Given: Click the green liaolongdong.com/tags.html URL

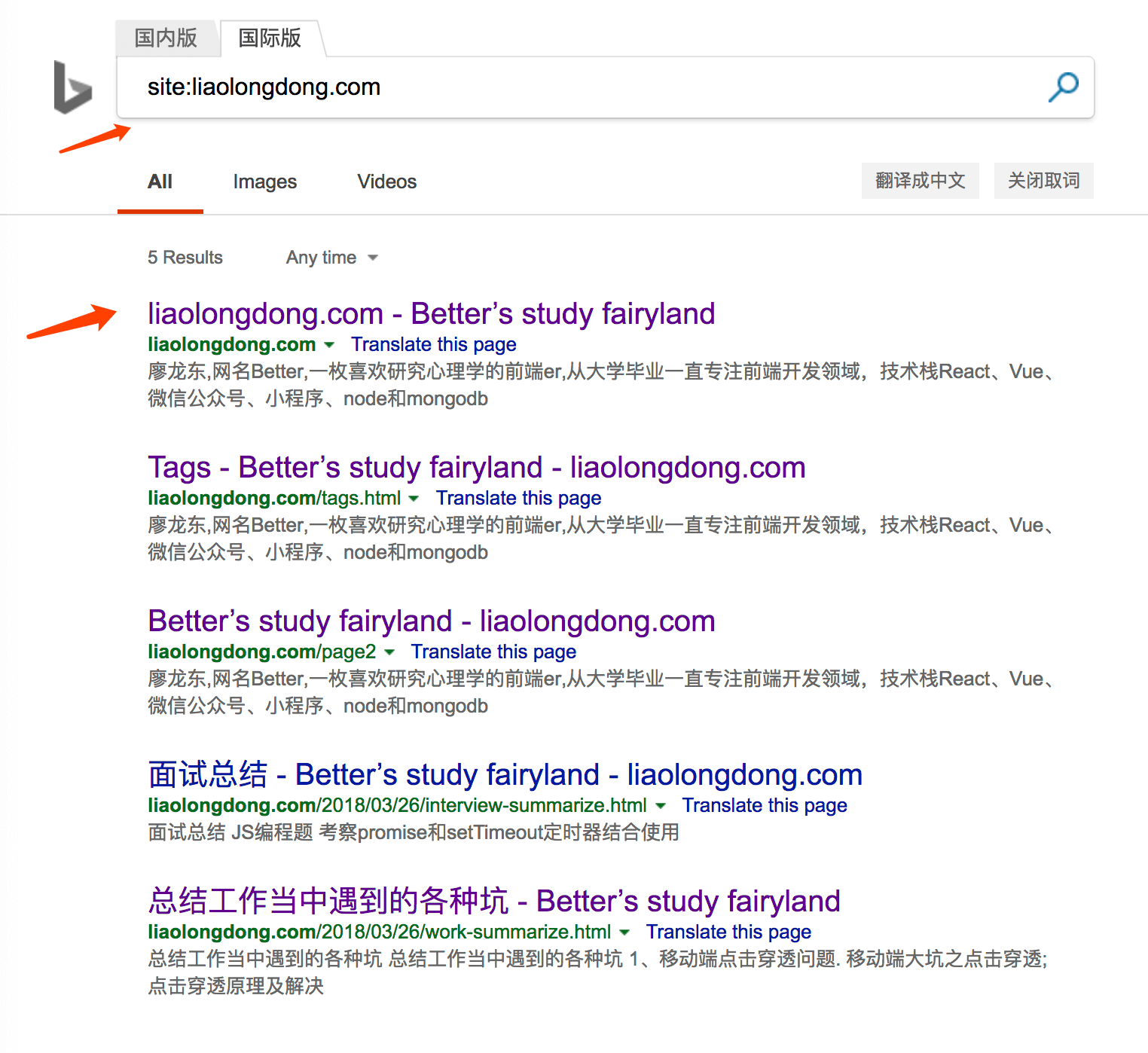Looking at the screenshot, I should coord(274,498).
